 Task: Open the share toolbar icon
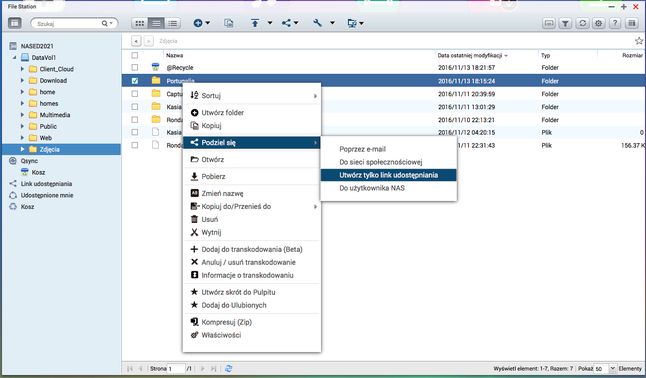tap(286, 23)
